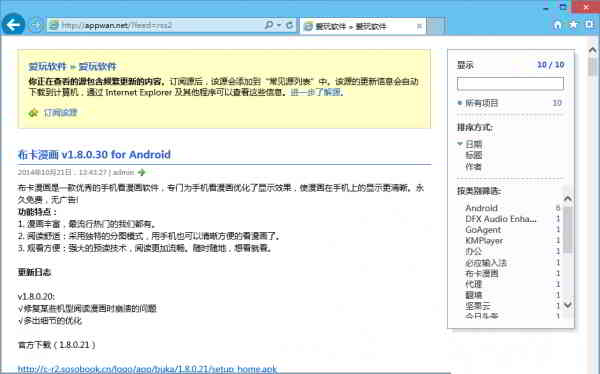Filter feed by 代理 category

pos(473,284)
